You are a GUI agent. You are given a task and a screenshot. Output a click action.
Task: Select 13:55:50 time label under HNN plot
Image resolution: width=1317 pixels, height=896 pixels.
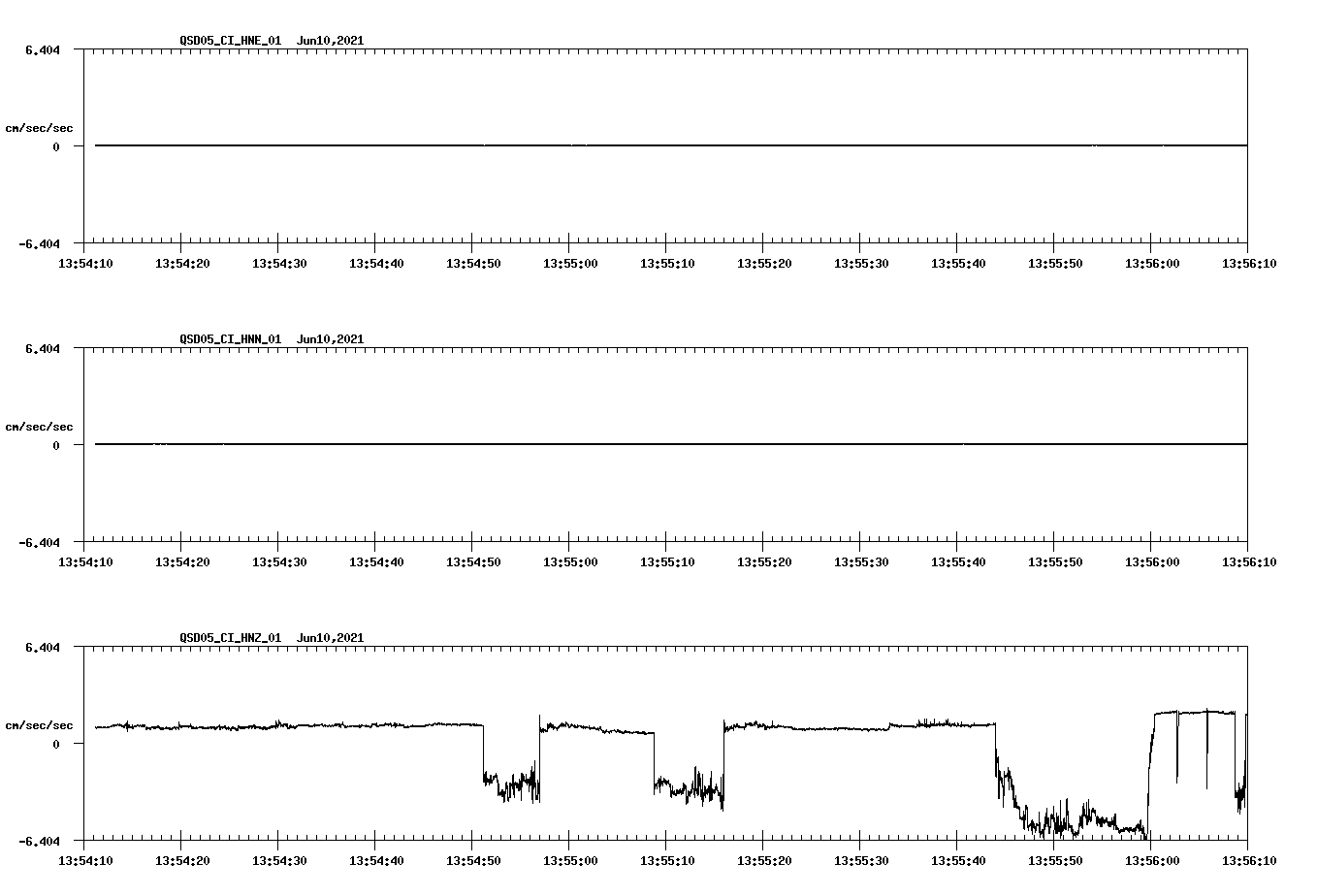click(x=1054, y=561)
